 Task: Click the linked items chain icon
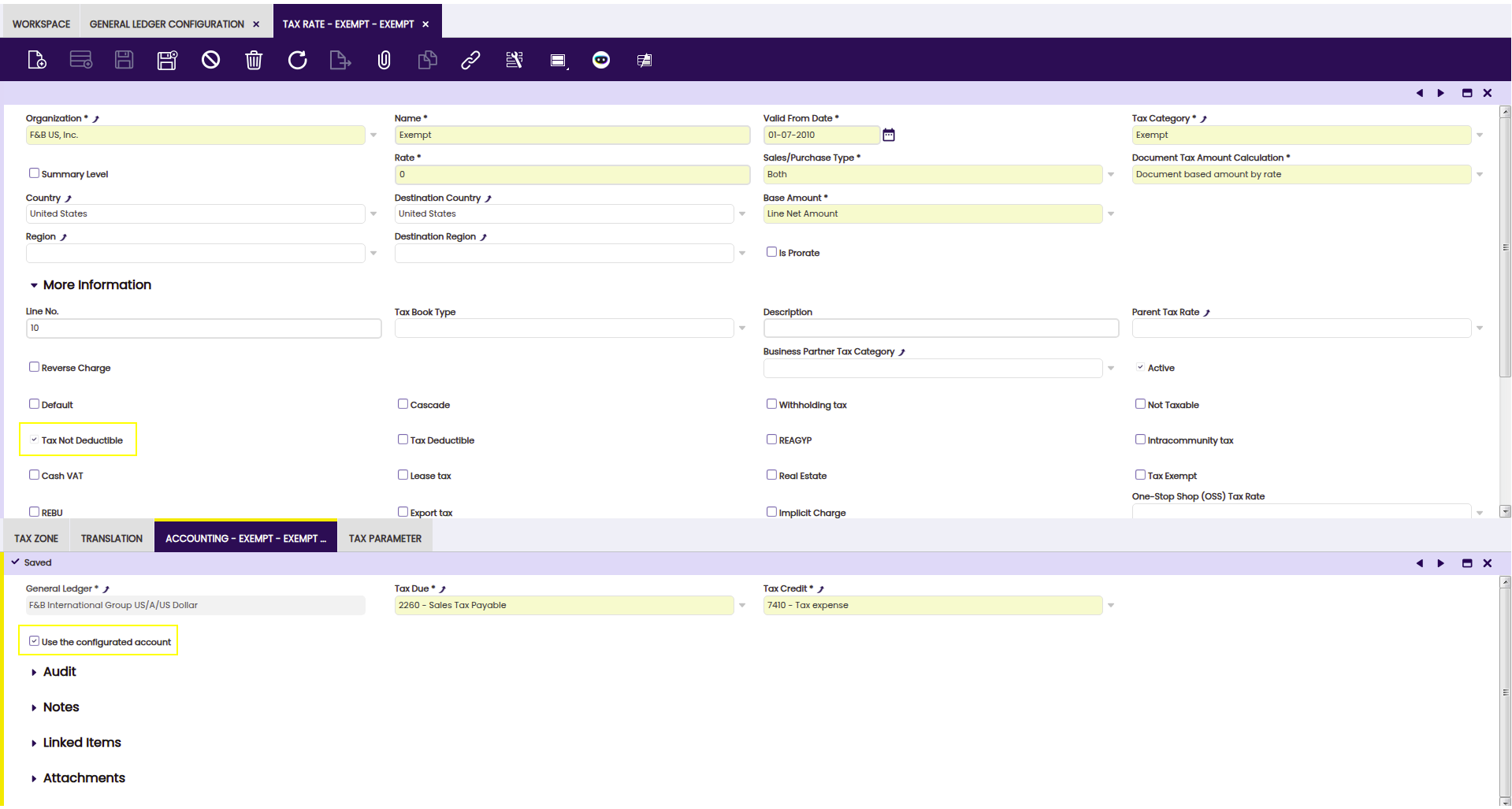point(470,60)
